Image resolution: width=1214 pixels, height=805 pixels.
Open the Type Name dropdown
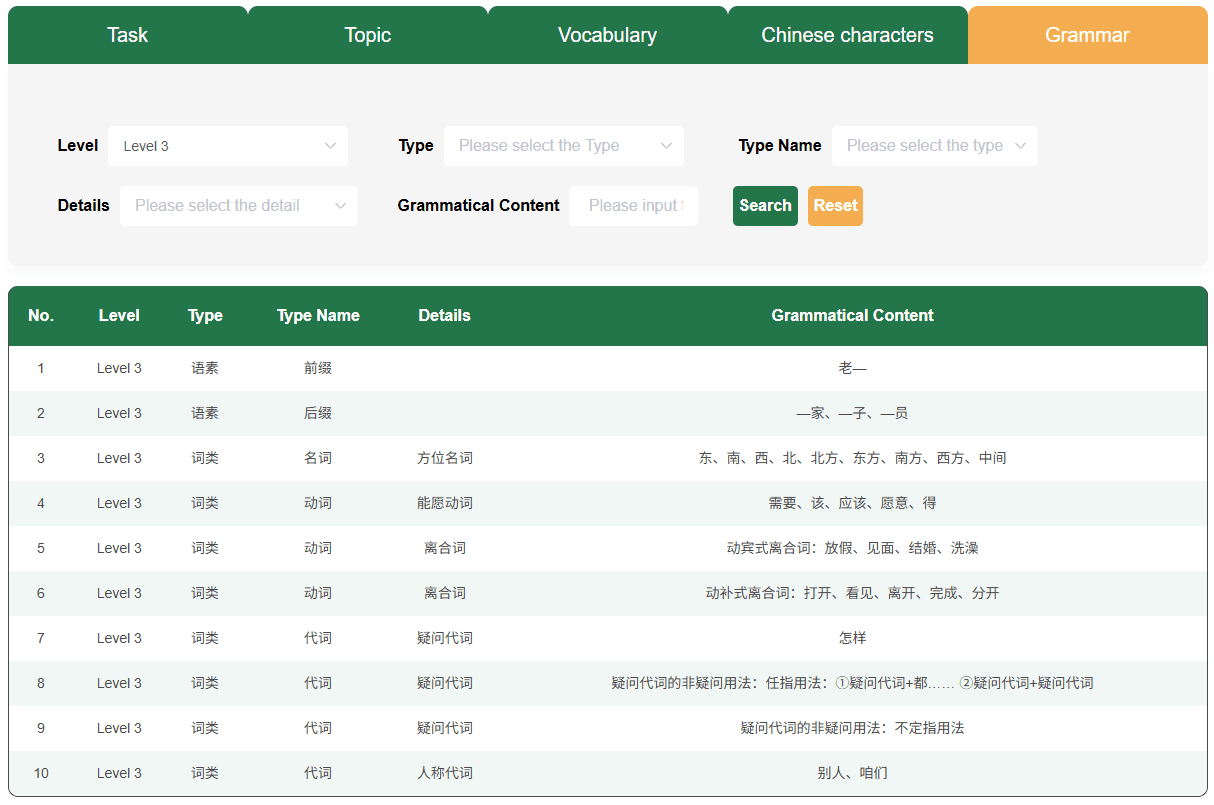[935, 146]
